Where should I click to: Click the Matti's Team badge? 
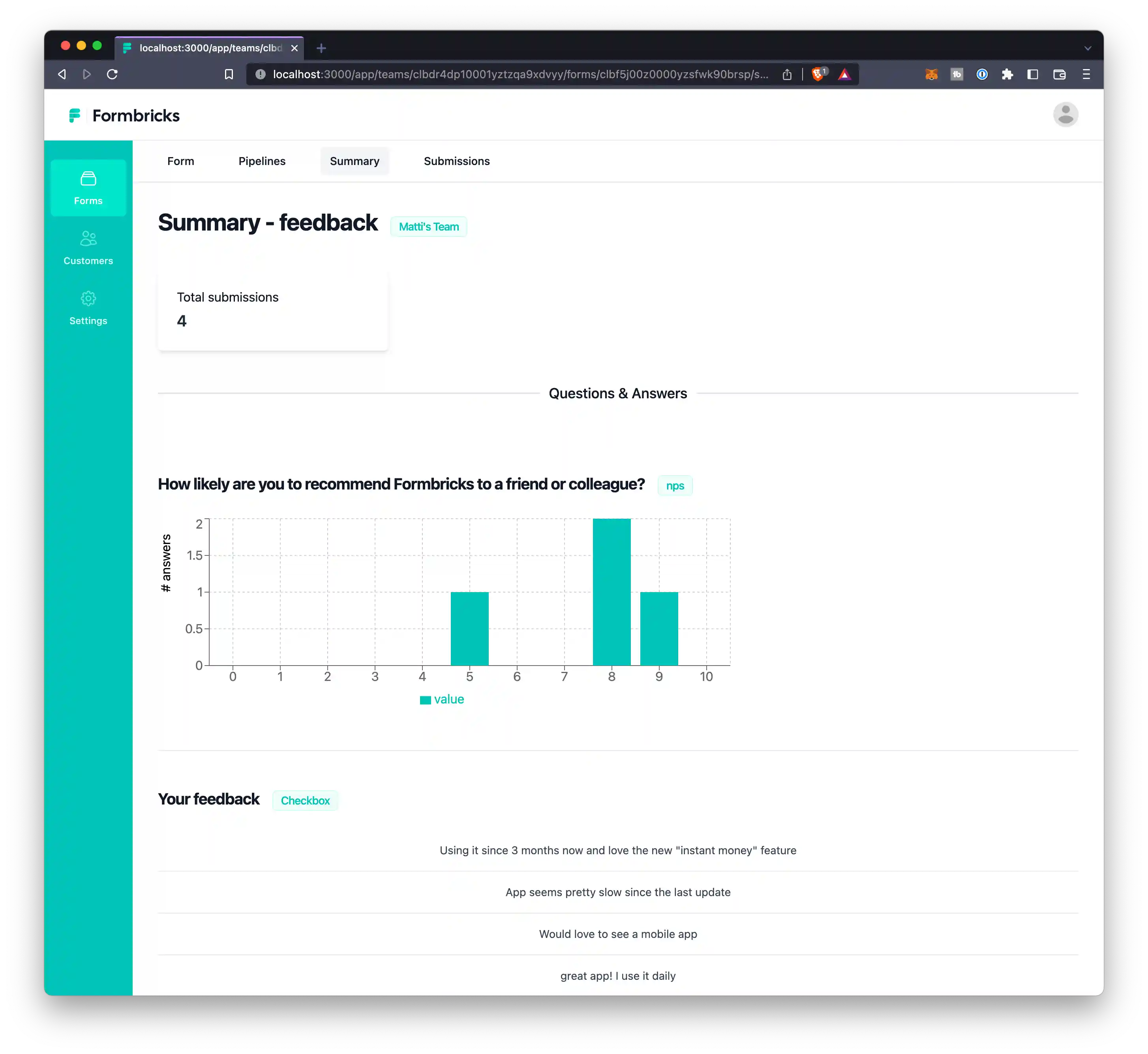click(428, 227)
